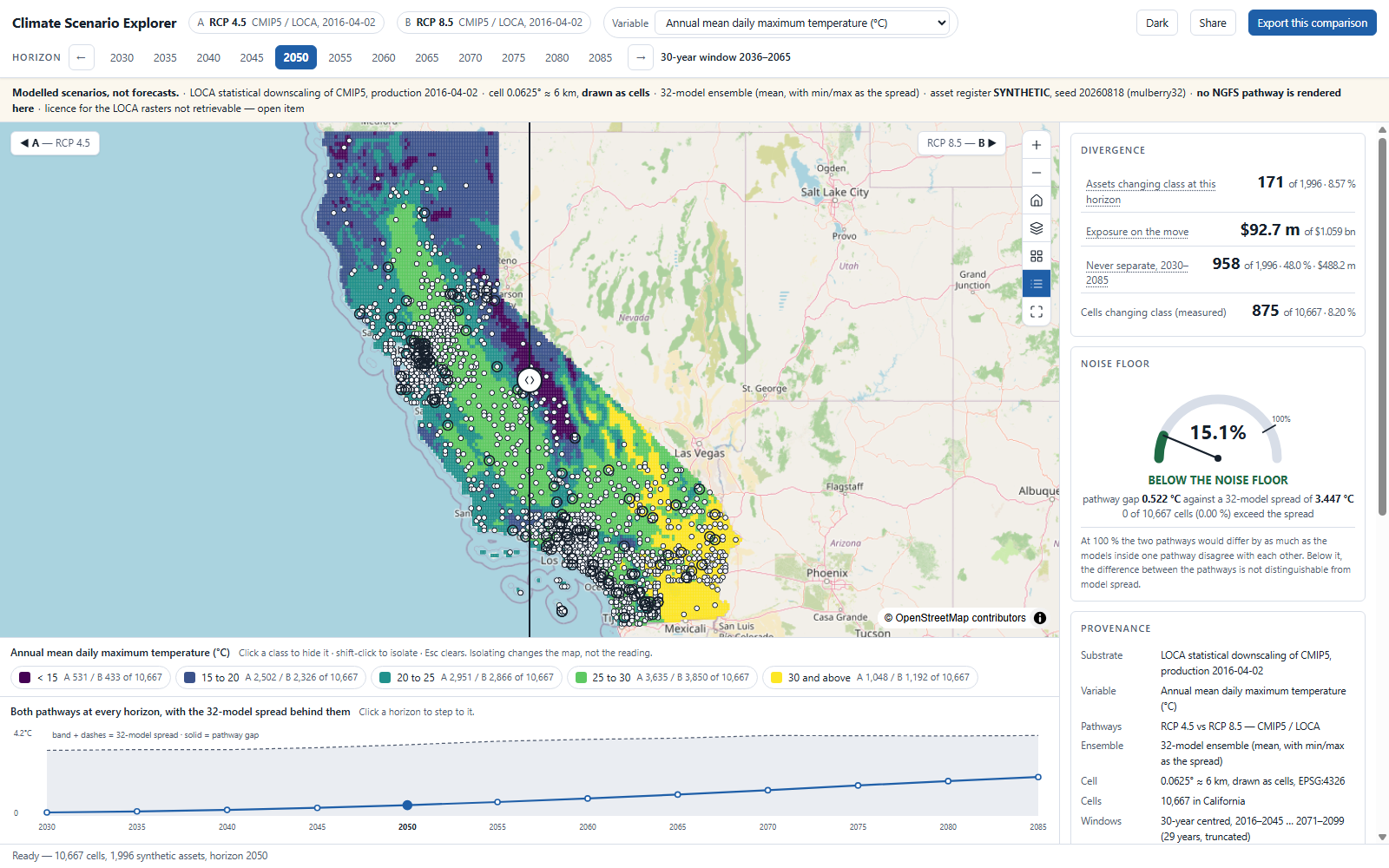1389x868 pixels.
Task: Reset map to home extent
Action: (1037, 201)
